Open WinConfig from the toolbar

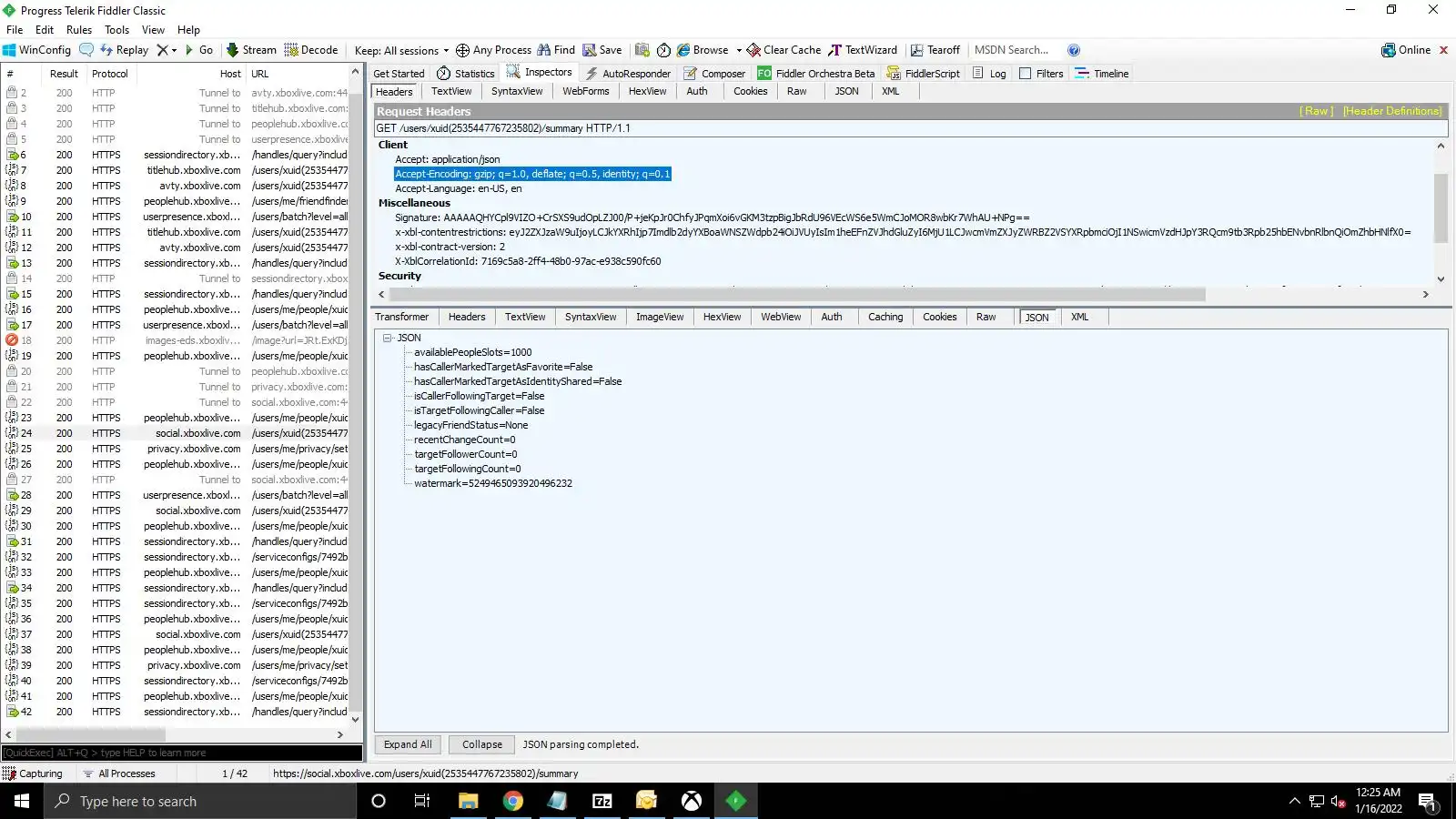pos(36,50)
